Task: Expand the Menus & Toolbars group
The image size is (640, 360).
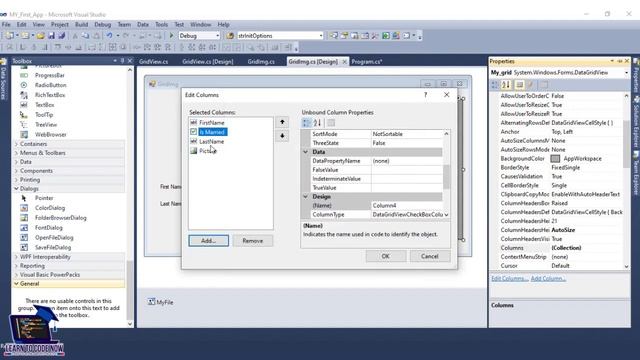Action: tap(16, 153)
